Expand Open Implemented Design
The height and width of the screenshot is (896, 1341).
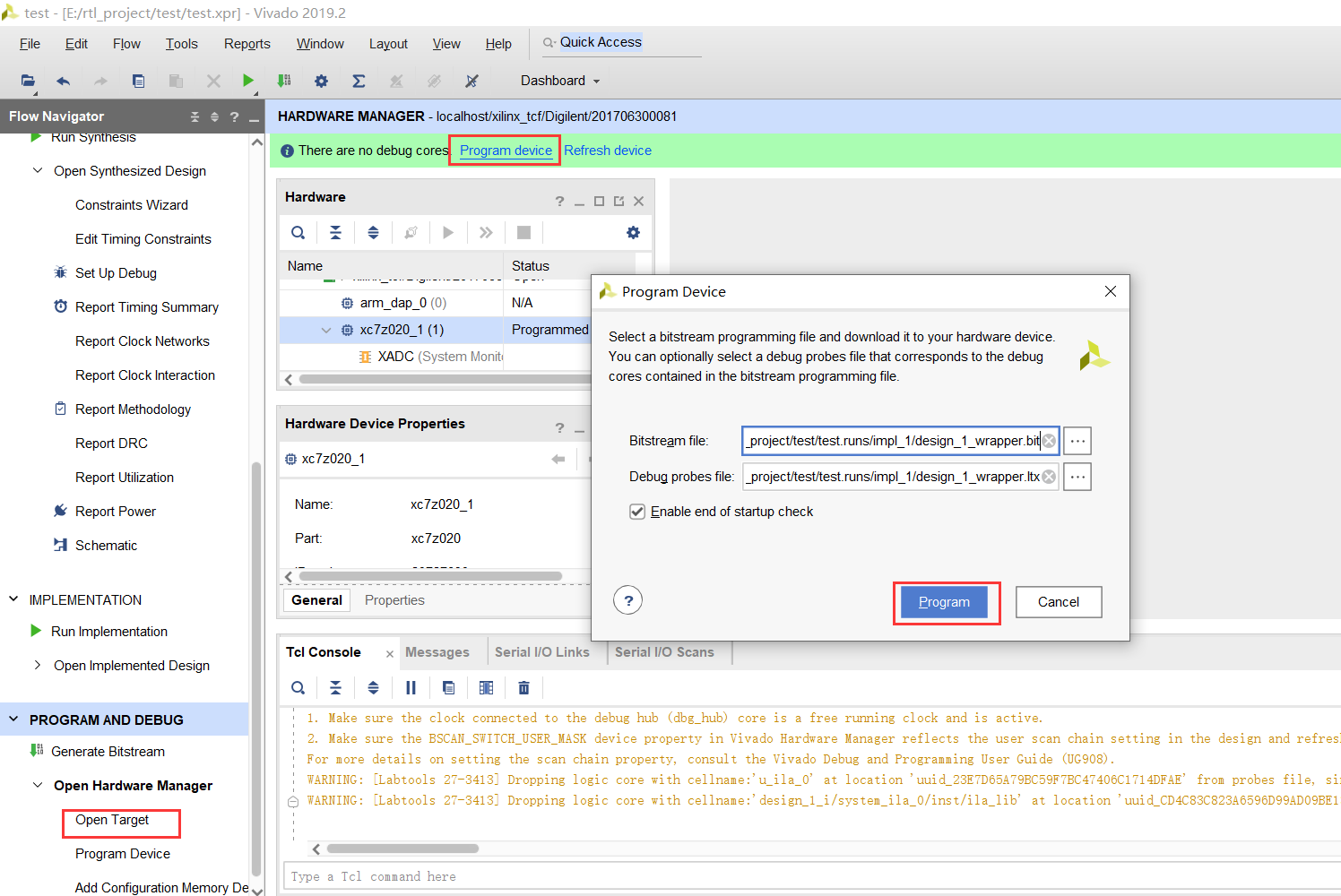pyautogui.click(x=38, y=665)
